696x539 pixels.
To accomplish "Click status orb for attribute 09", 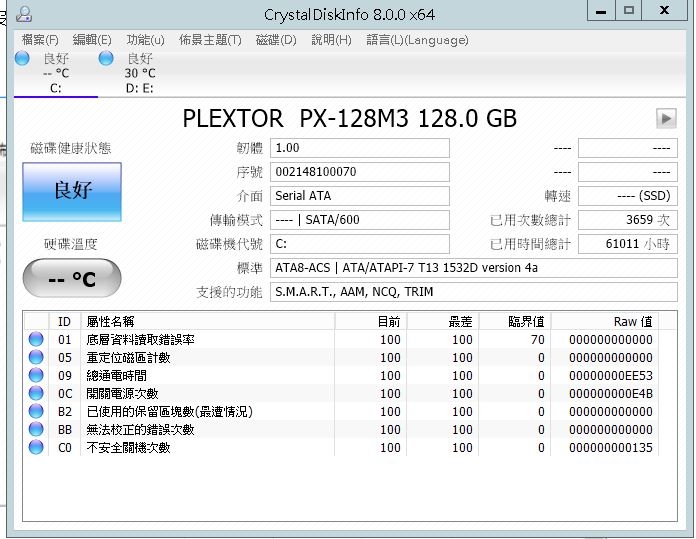I will [36, 375].
